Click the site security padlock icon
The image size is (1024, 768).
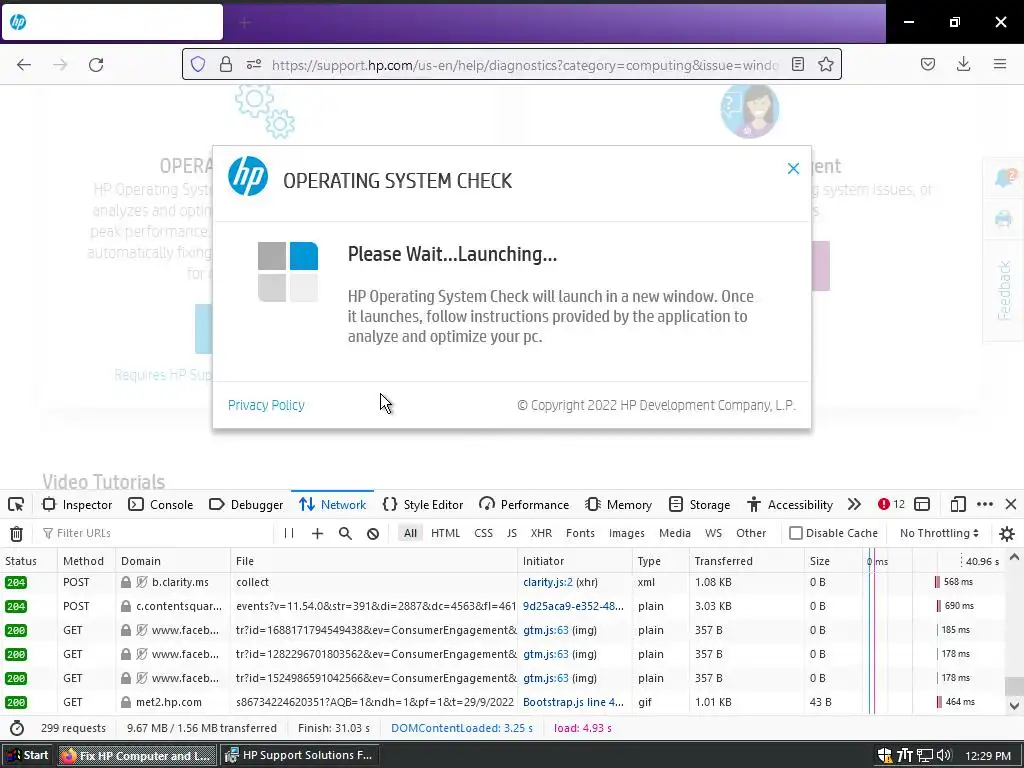pyautogui.click(x=226, y=64)
